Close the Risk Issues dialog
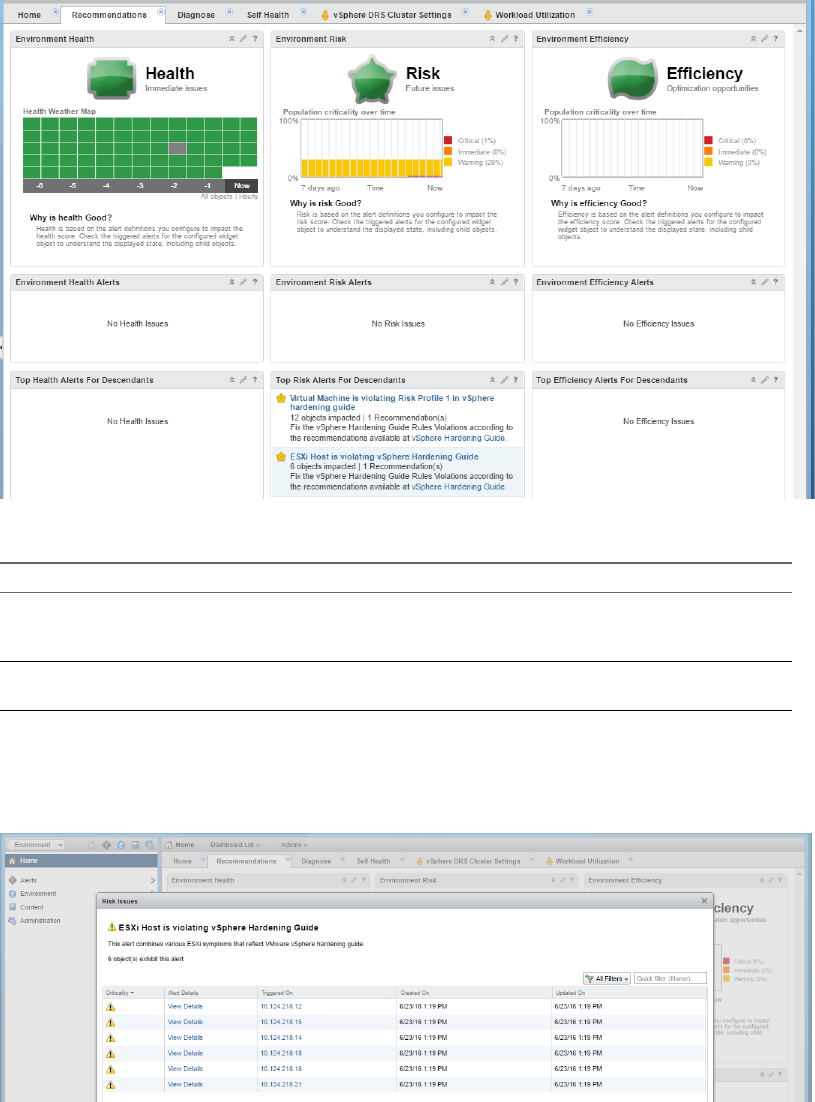815x1102 pixels. tap(704, 901)
